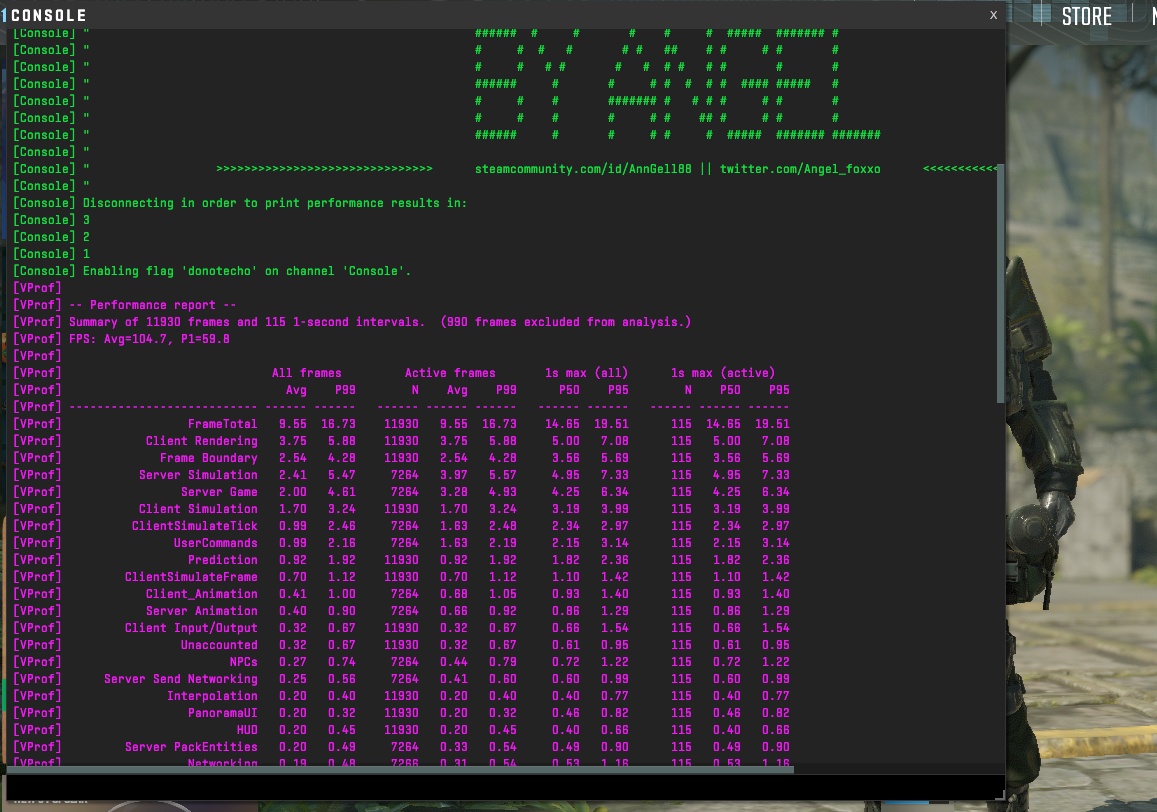Click the Server Simulation row label
Viewport: 1157px width, 812px height.
point(198,475)
